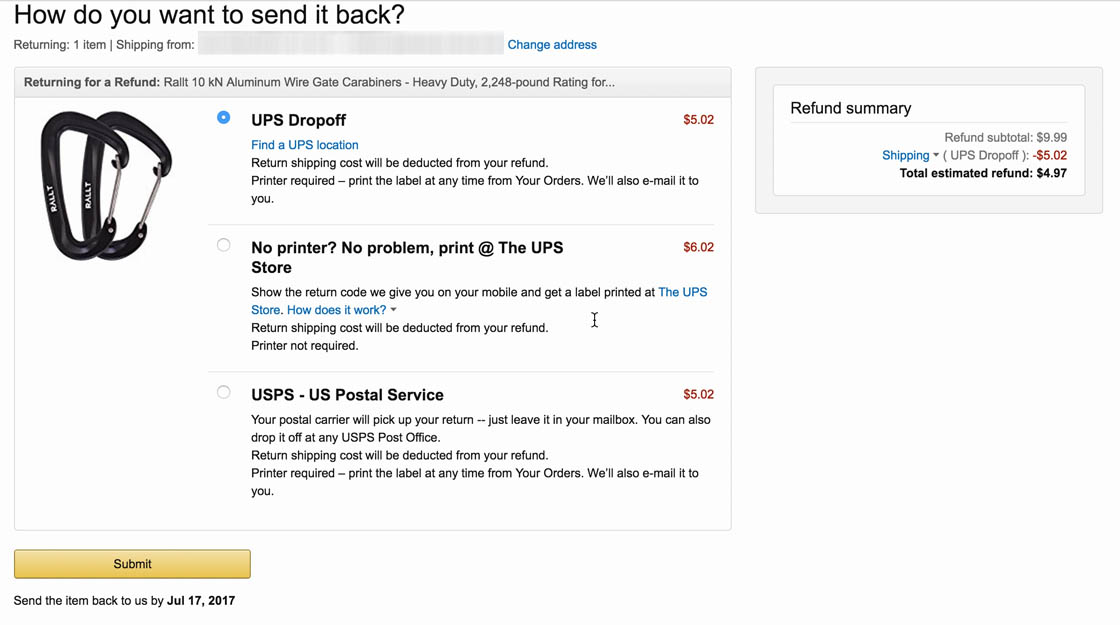Select the USPS - US Postal Service radio button

(223, 392)
